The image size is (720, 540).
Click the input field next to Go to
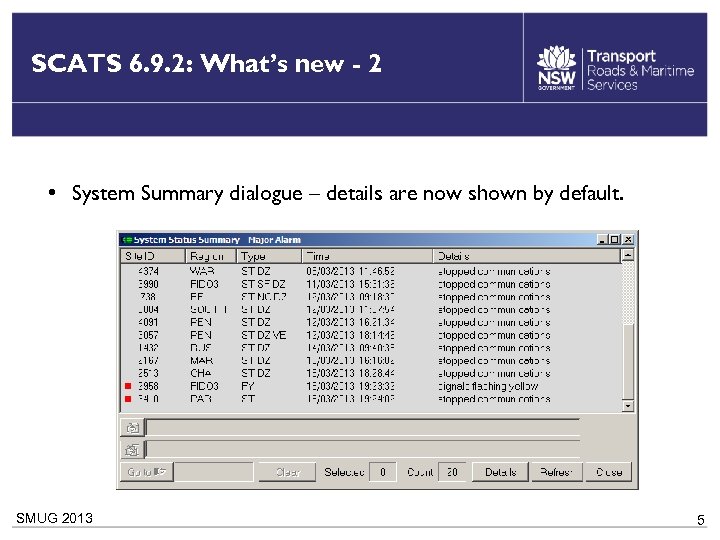pos(214,472)
